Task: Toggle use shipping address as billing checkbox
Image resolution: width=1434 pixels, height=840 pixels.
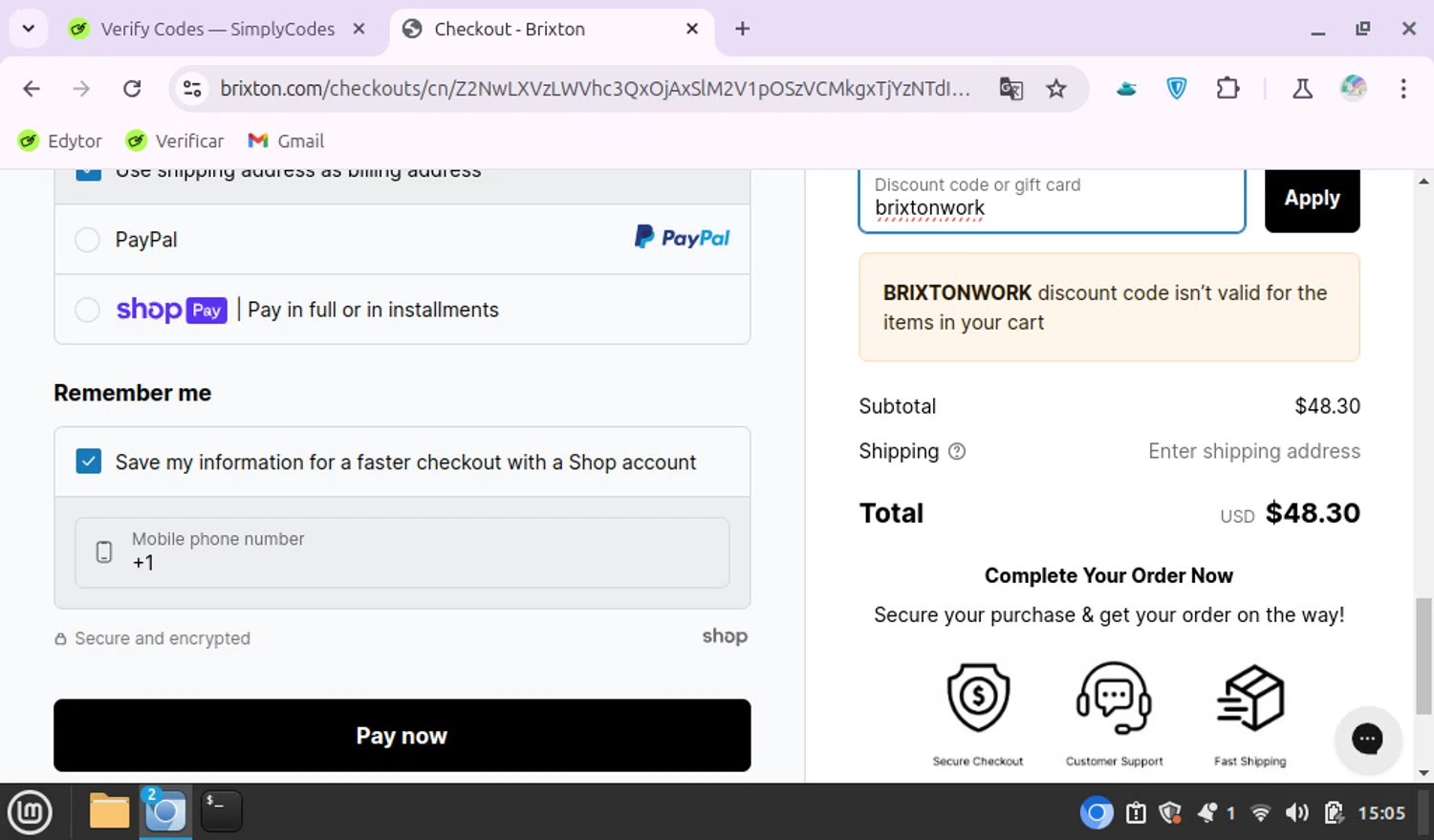Action: coord(89,174)
